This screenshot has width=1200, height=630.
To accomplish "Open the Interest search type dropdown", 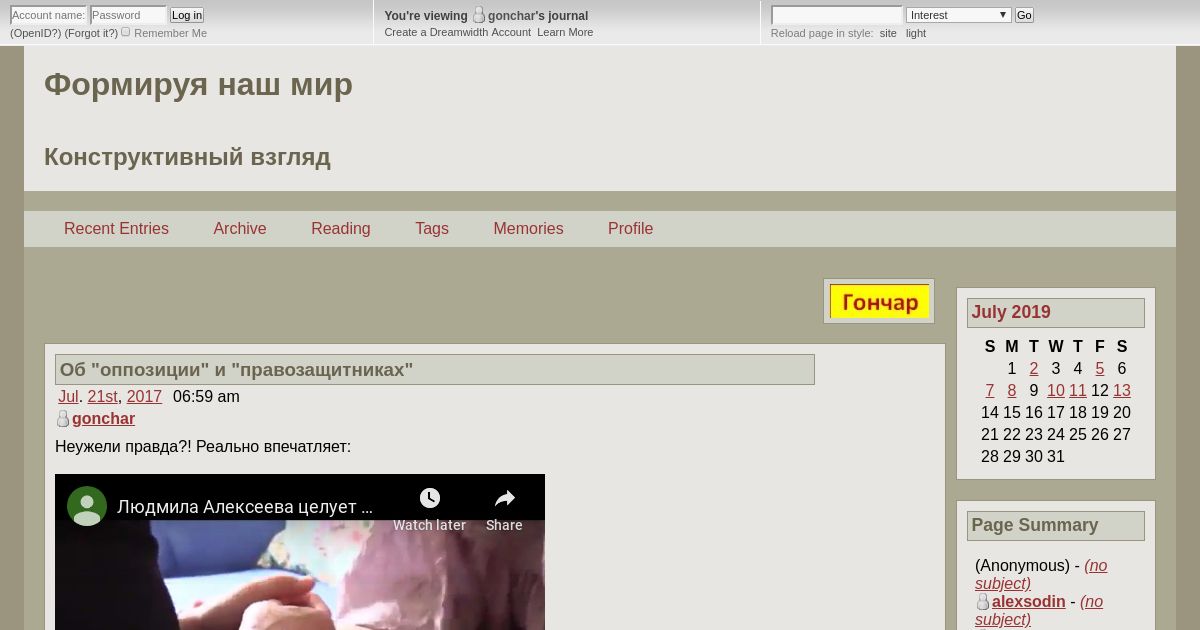I will (958, 15).
